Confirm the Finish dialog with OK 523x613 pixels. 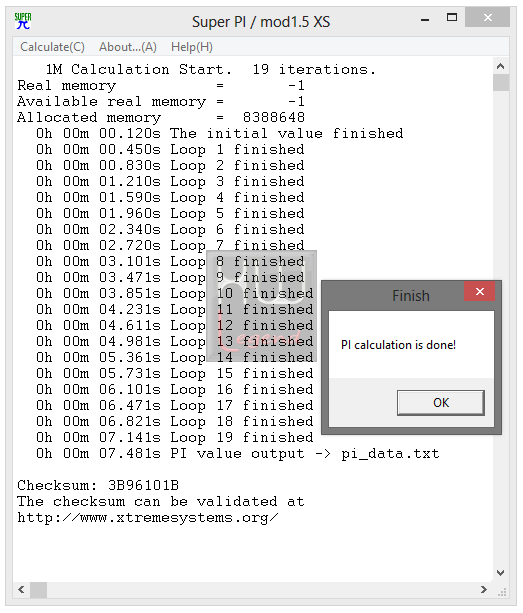441,403
